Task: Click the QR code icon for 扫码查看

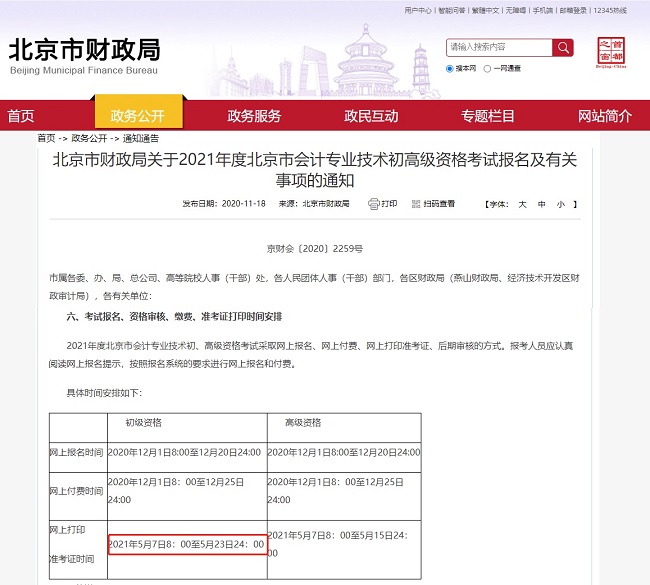Action: click(416, 204)
